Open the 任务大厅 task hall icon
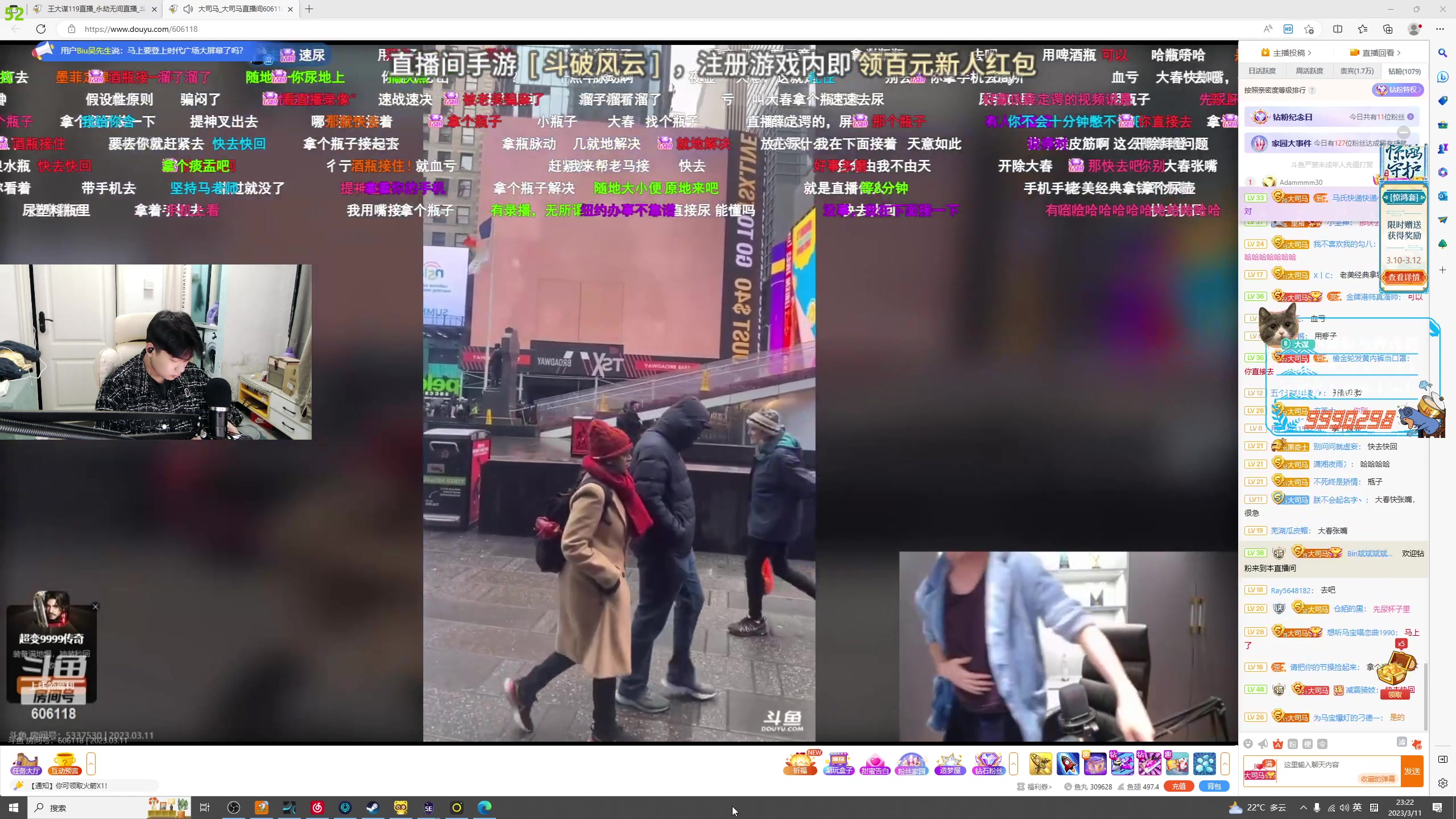 coord(26,763)
